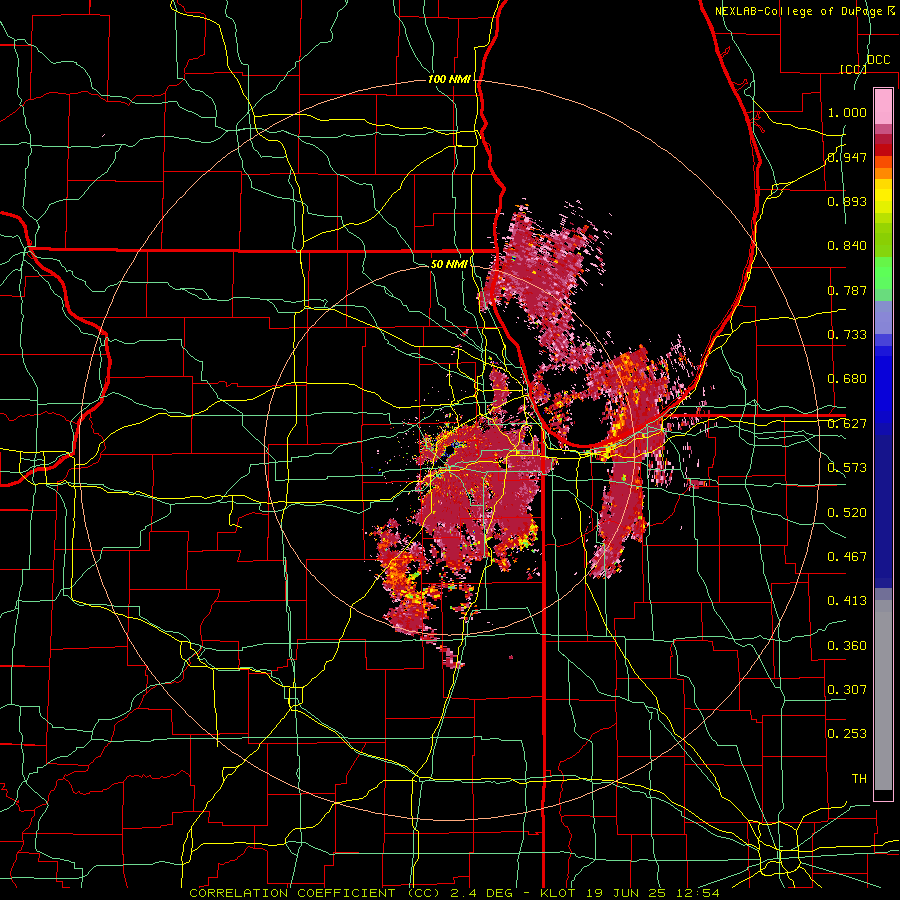The height and width of the screenshot is (900, 900).
Task: Click the 0.680 legend value
Action: point(847,379)
